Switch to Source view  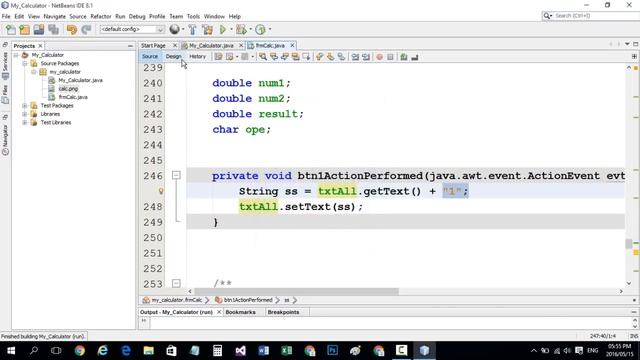tap(150, 56)
